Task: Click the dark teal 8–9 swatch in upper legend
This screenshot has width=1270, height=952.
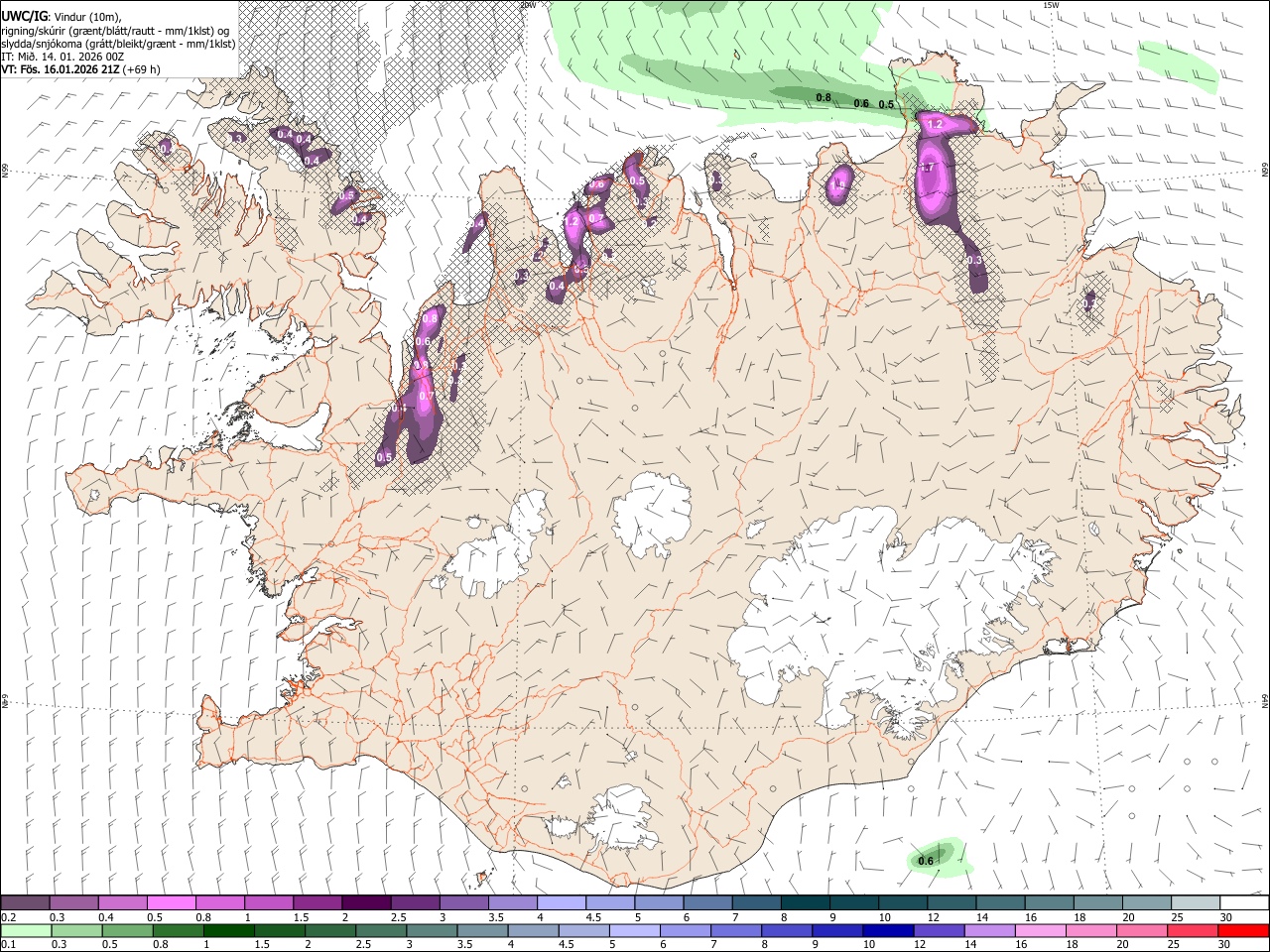Action: click(804, 902)
